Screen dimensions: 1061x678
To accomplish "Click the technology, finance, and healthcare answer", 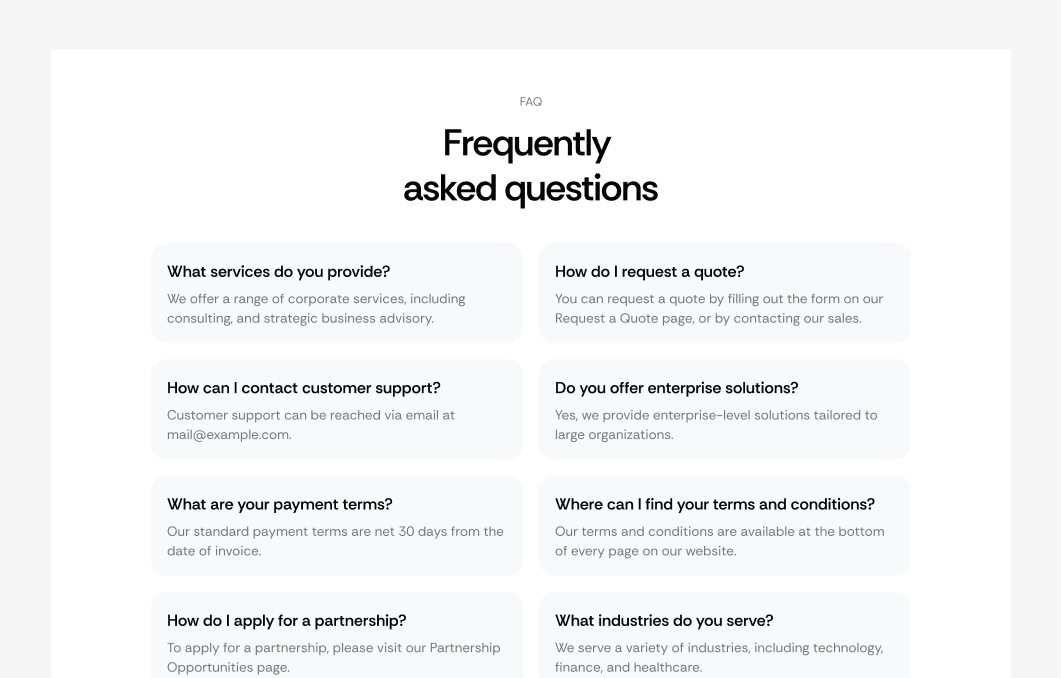I will (x=719, y=657).
